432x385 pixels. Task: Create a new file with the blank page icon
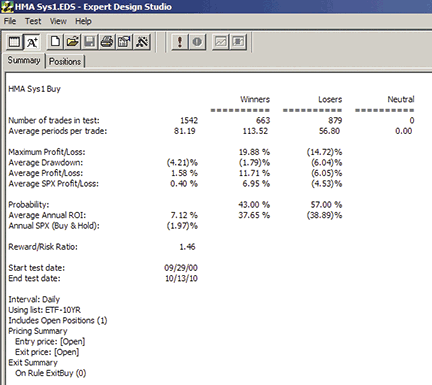pyautogui.click(x=56, y=42)
